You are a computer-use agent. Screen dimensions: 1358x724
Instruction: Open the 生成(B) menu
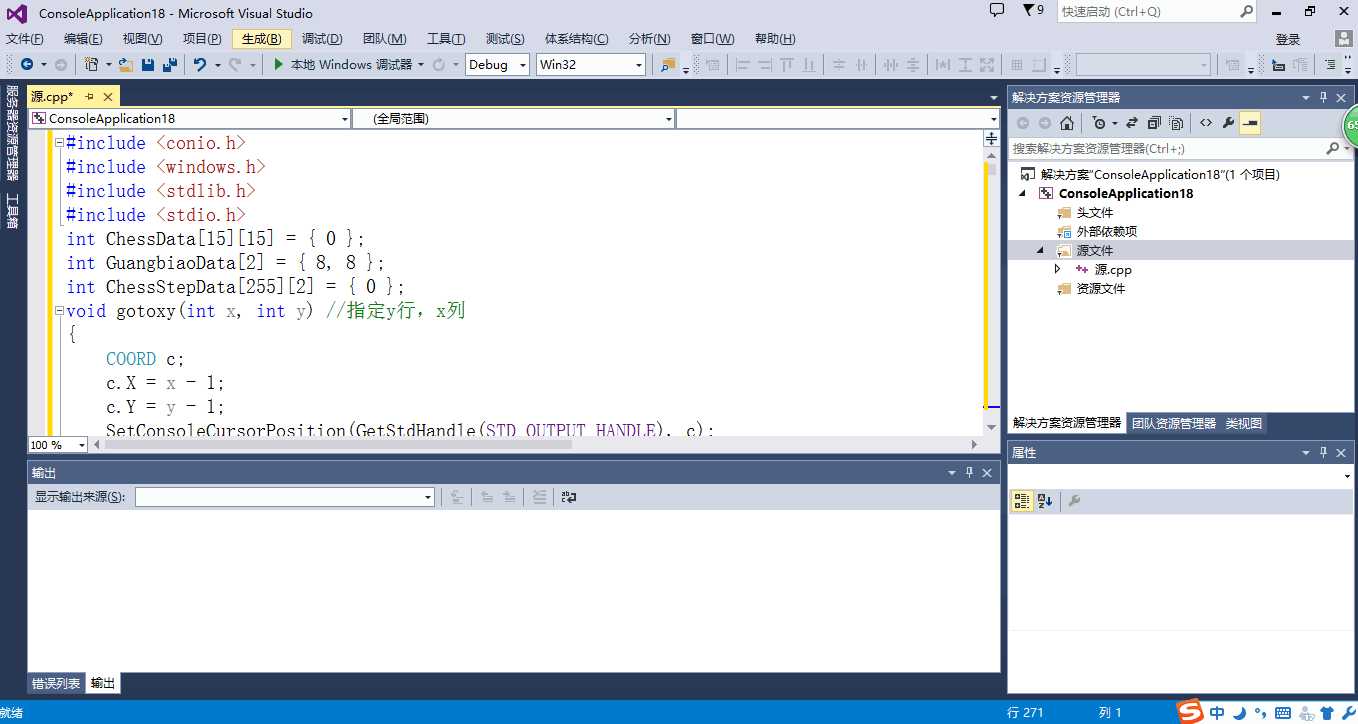point(261,39)
